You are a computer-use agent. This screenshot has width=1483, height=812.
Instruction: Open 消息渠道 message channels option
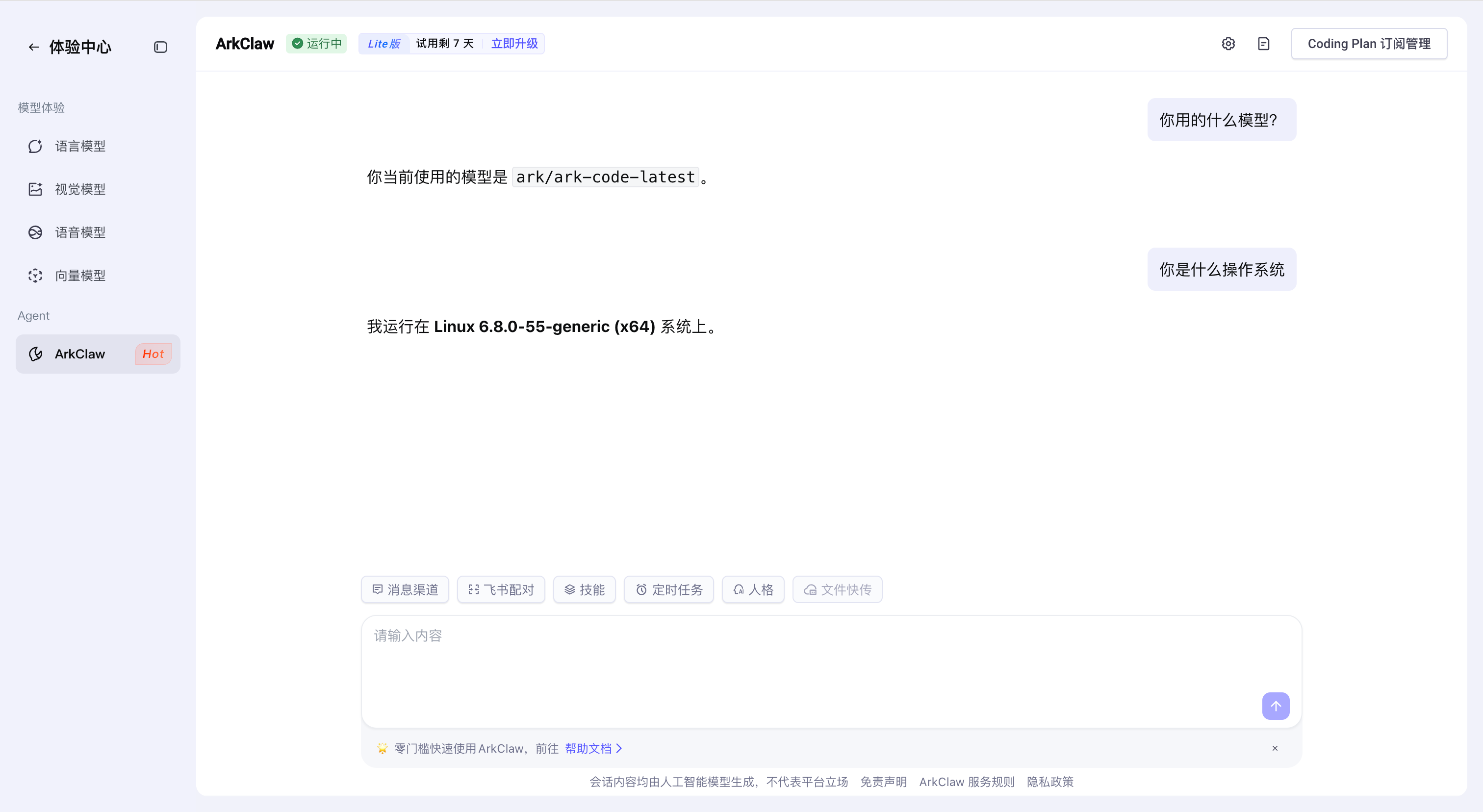click(405, 589)
